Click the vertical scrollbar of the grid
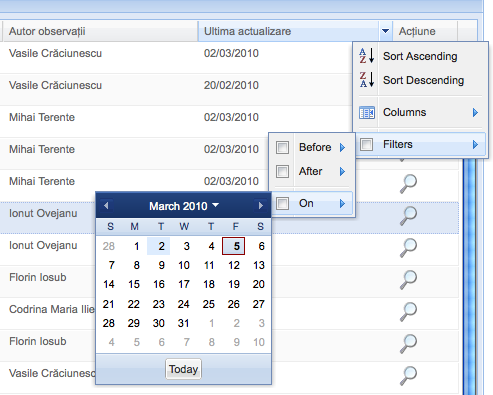The height and width of the screenshot is (395, 493). point(469,277)
